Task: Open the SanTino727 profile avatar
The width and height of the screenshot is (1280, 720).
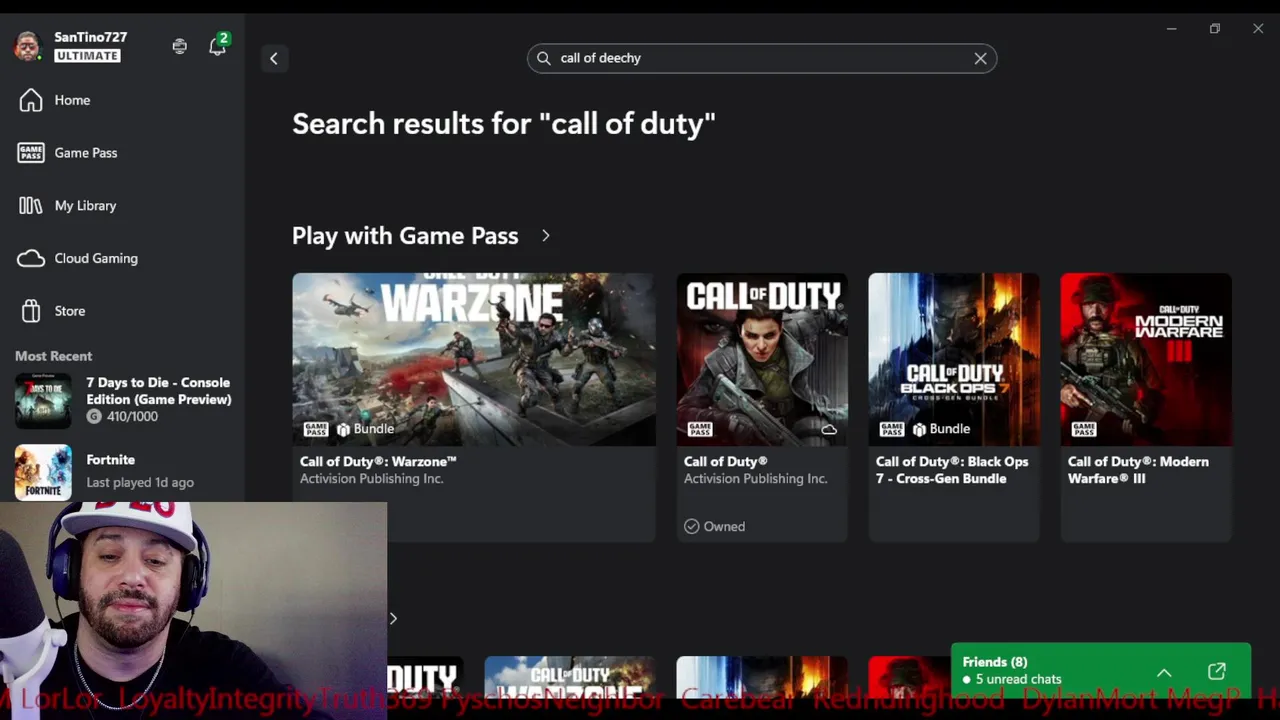Action: [27, 46]
